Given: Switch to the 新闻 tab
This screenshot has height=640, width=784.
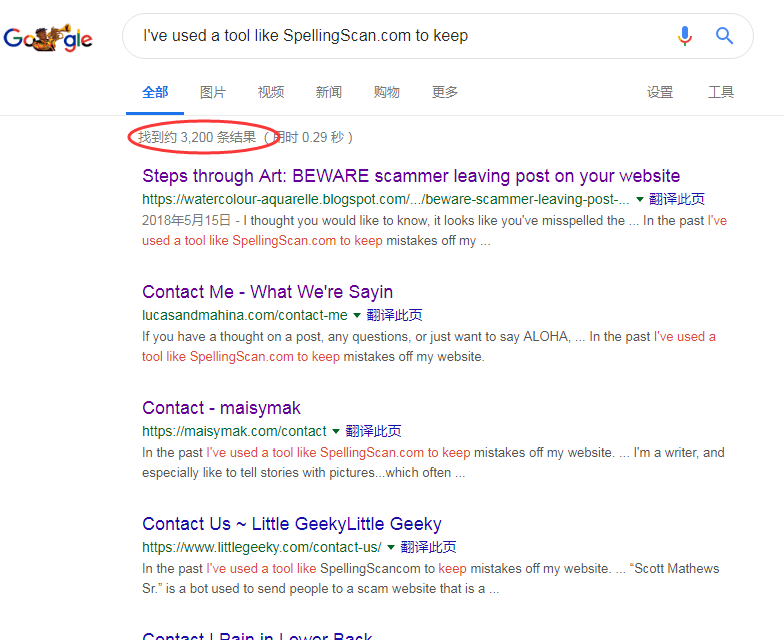Looking at the screenshot, I should point(329,92).
